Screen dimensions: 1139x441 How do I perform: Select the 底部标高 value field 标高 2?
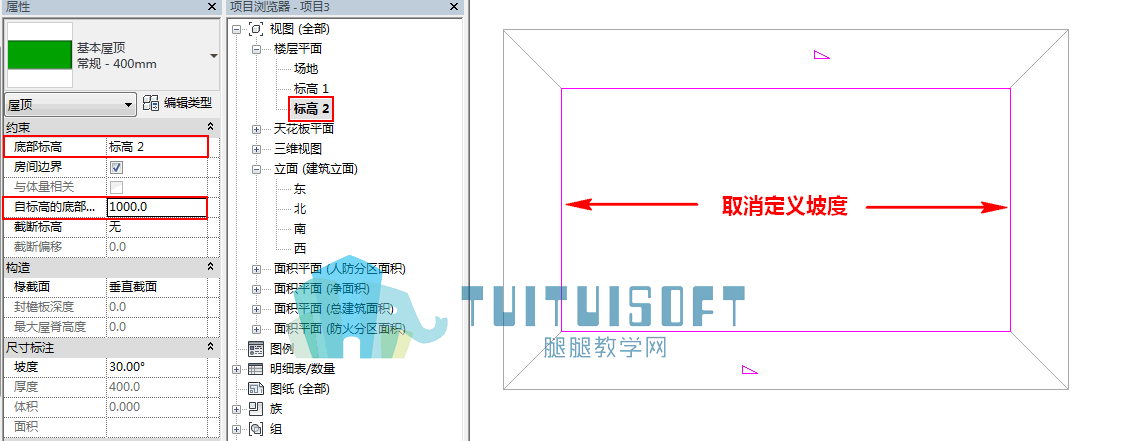coord(157,147)
